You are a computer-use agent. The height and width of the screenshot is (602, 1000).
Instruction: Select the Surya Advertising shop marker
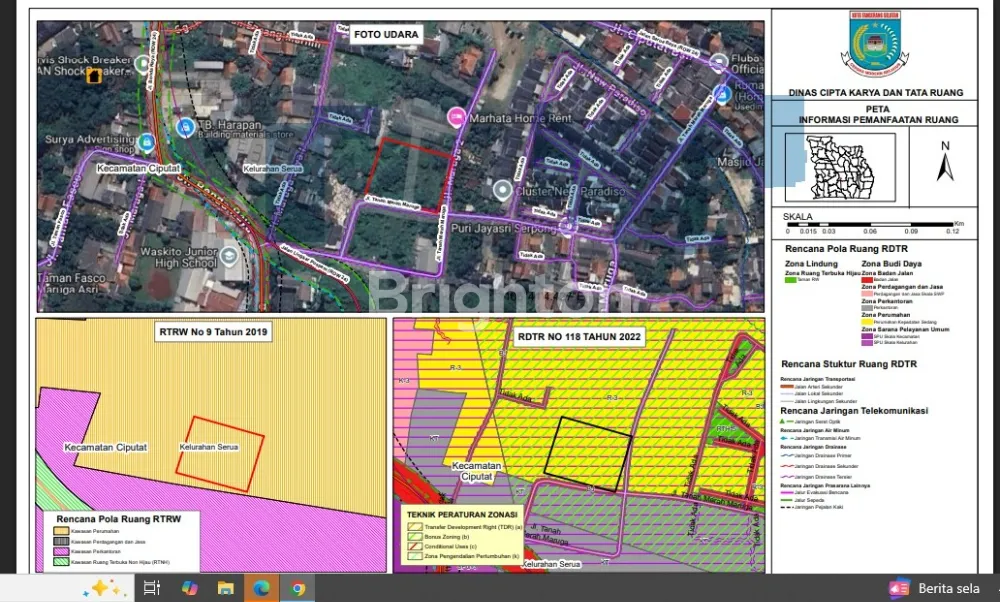tap(147, 143)
